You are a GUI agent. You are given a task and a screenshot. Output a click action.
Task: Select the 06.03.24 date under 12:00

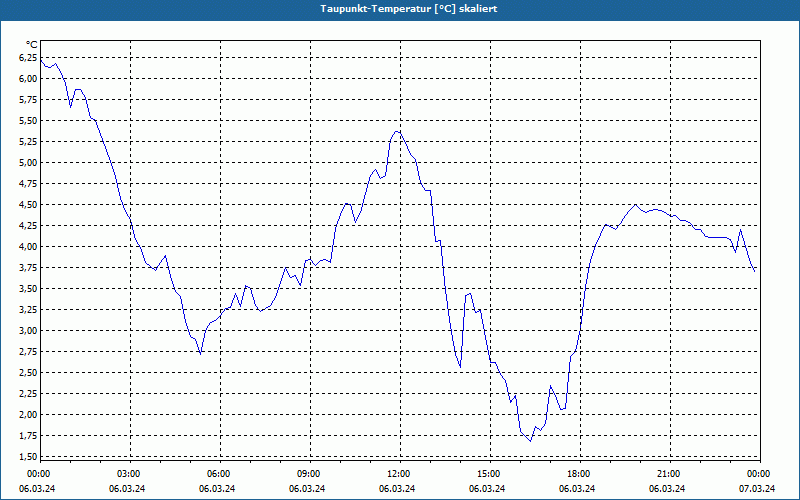397,489
